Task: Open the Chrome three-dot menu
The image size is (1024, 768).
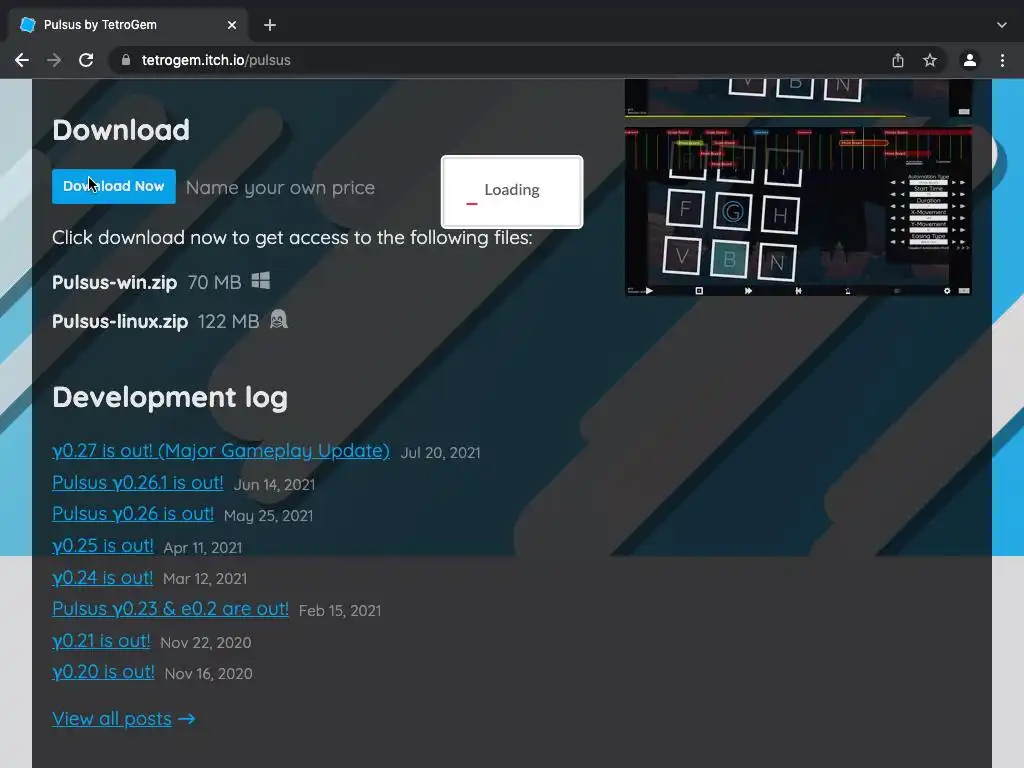Action: (1002, 60)
